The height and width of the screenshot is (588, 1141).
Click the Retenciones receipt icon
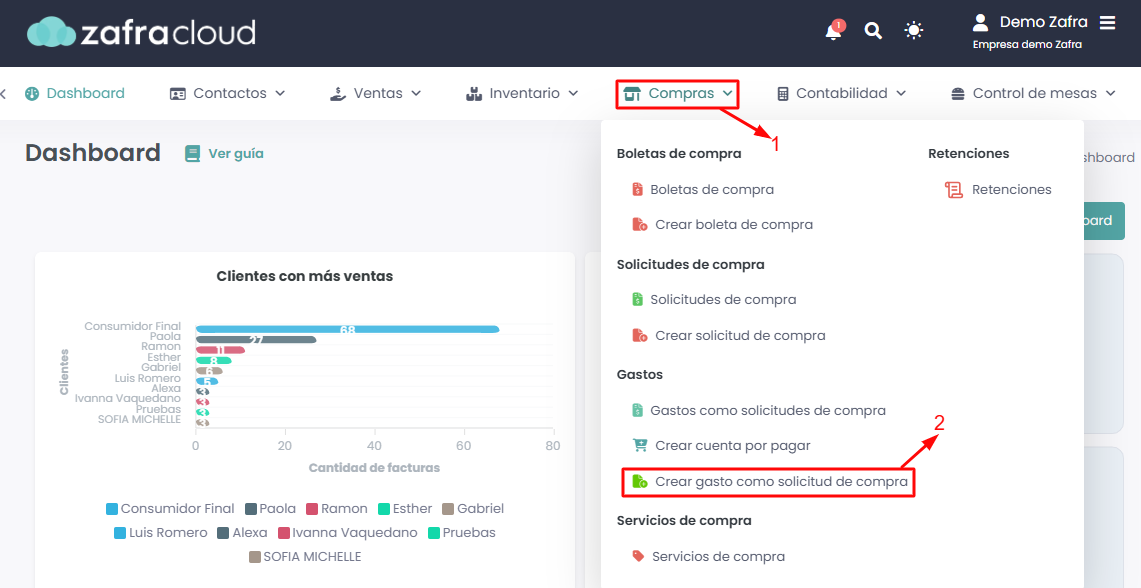[x=953, y=189]
